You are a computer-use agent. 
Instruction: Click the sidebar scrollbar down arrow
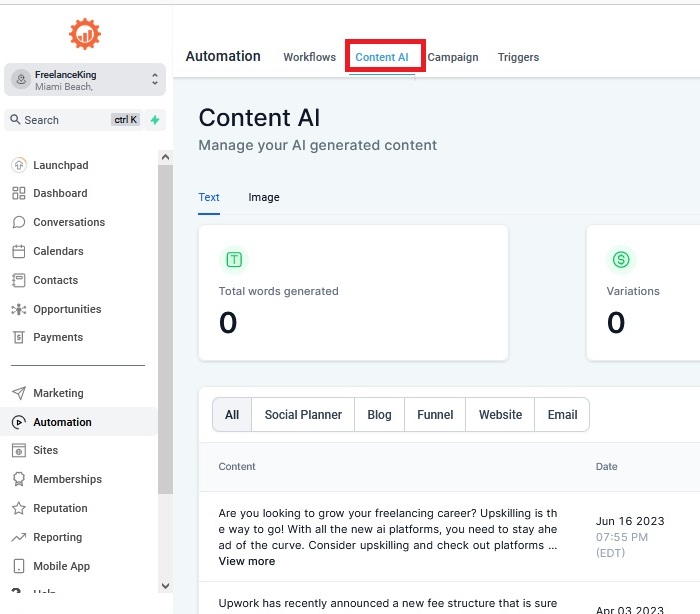pyautogui.click(x=165, y=586)
